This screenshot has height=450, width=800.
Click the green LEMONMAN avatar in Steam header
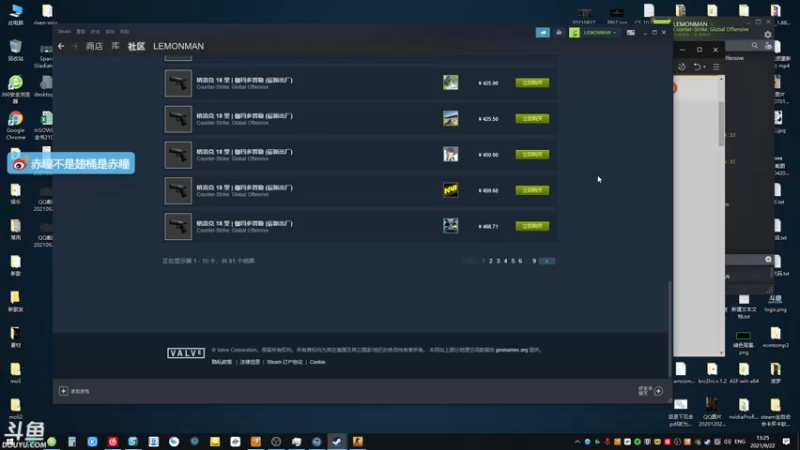pos(574,33)
